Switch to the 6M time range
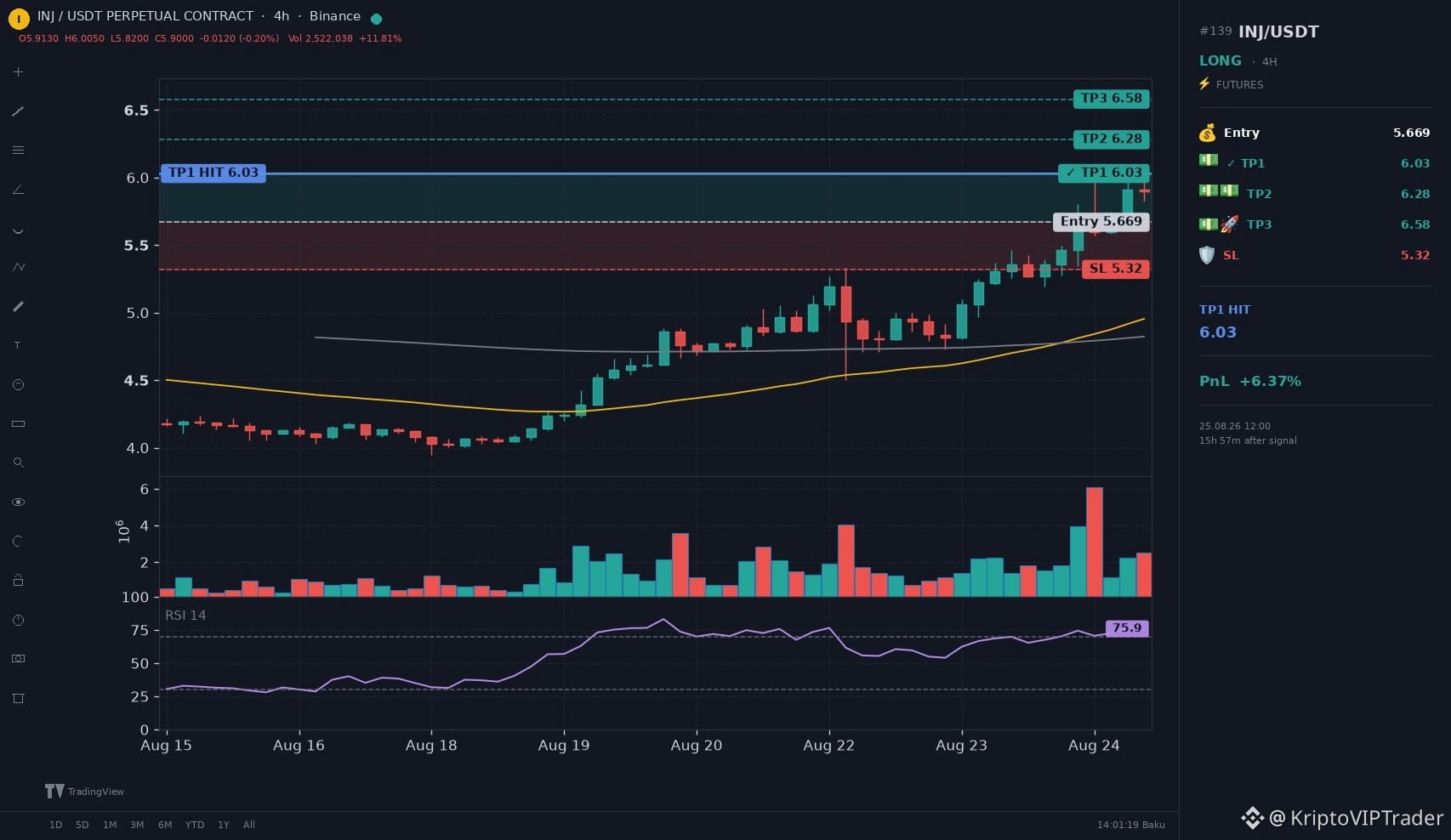This screenshot has width=1451, height=840. point(165,825)
